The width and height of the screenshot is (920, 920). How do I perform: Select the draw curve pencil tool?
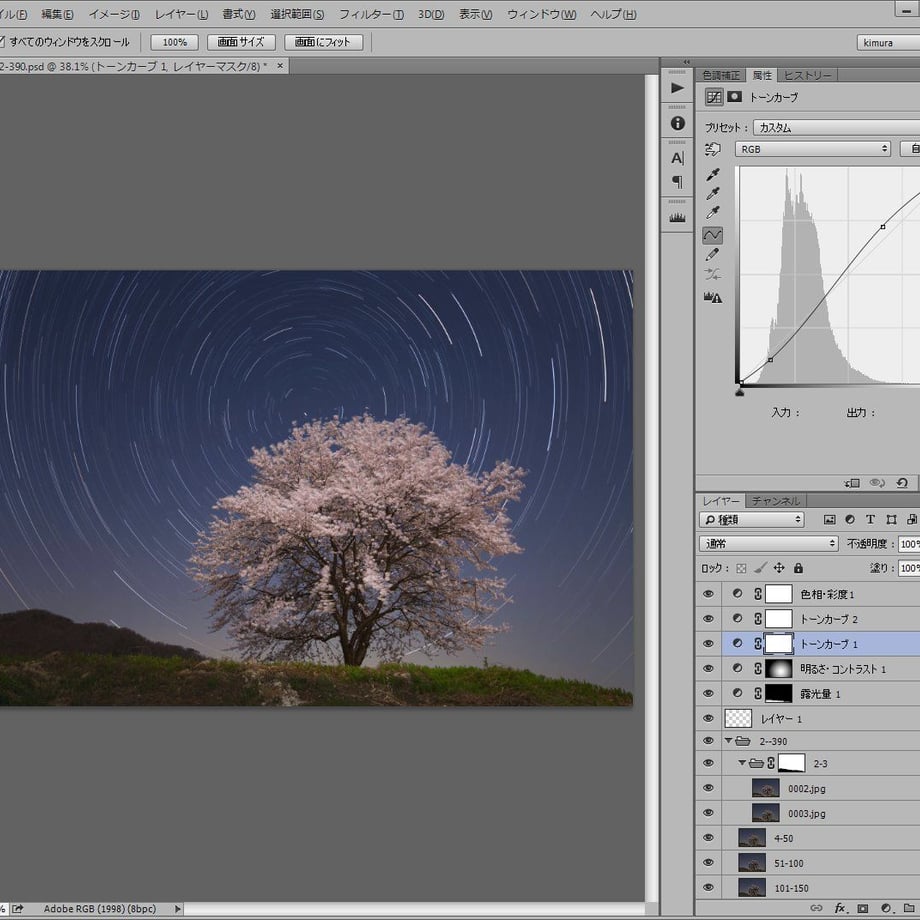[712, 255]
